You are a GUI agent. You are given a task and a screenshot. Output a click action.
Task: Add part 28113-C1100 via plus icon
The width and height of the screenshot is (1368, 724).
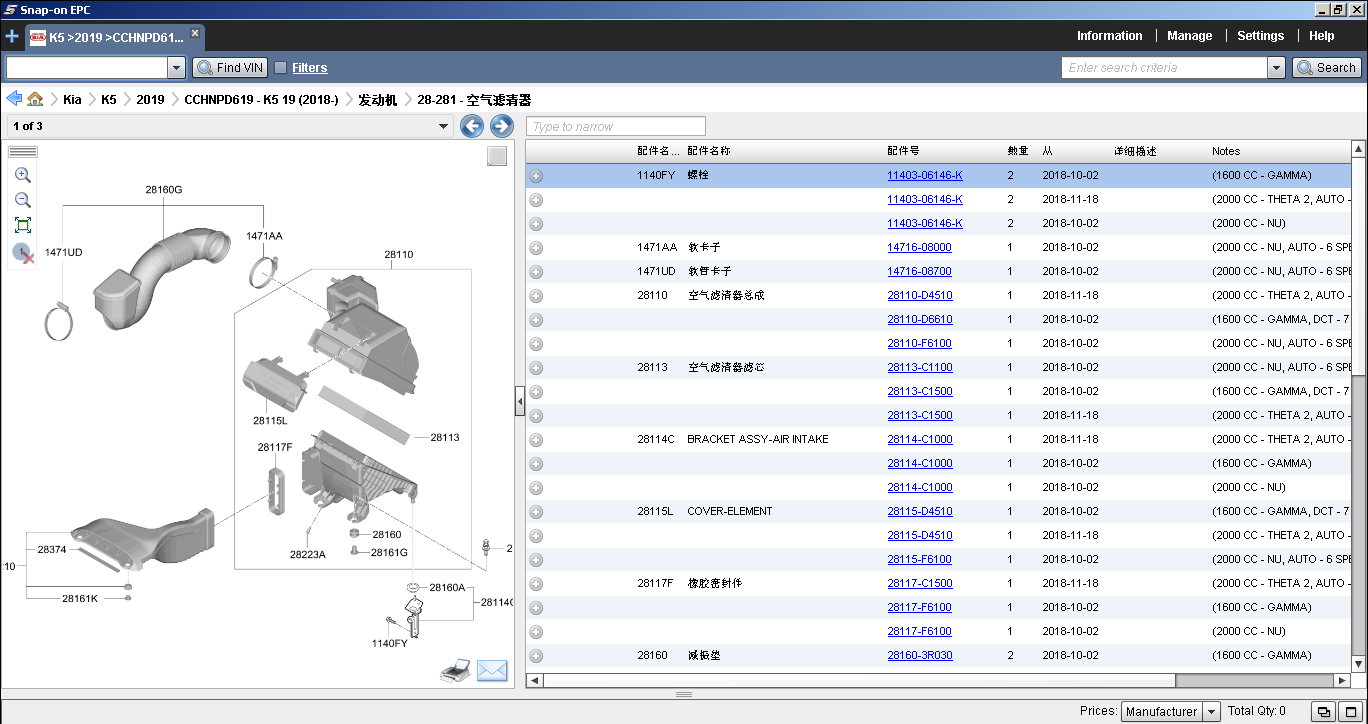[x=536, y=368]
